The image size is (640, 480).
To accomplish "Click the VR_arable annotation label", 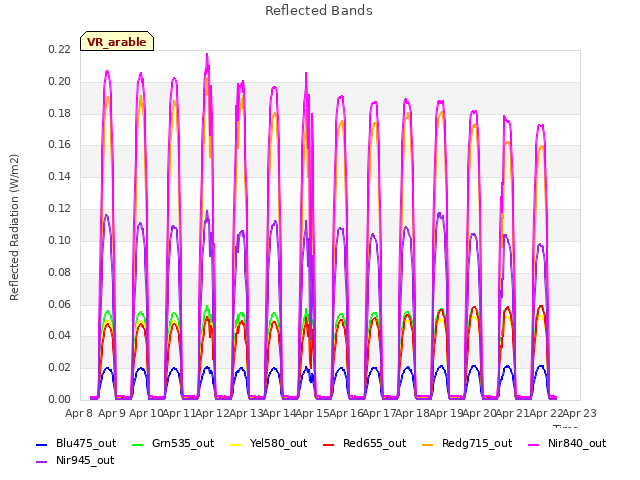I will (x=117, y=42).
